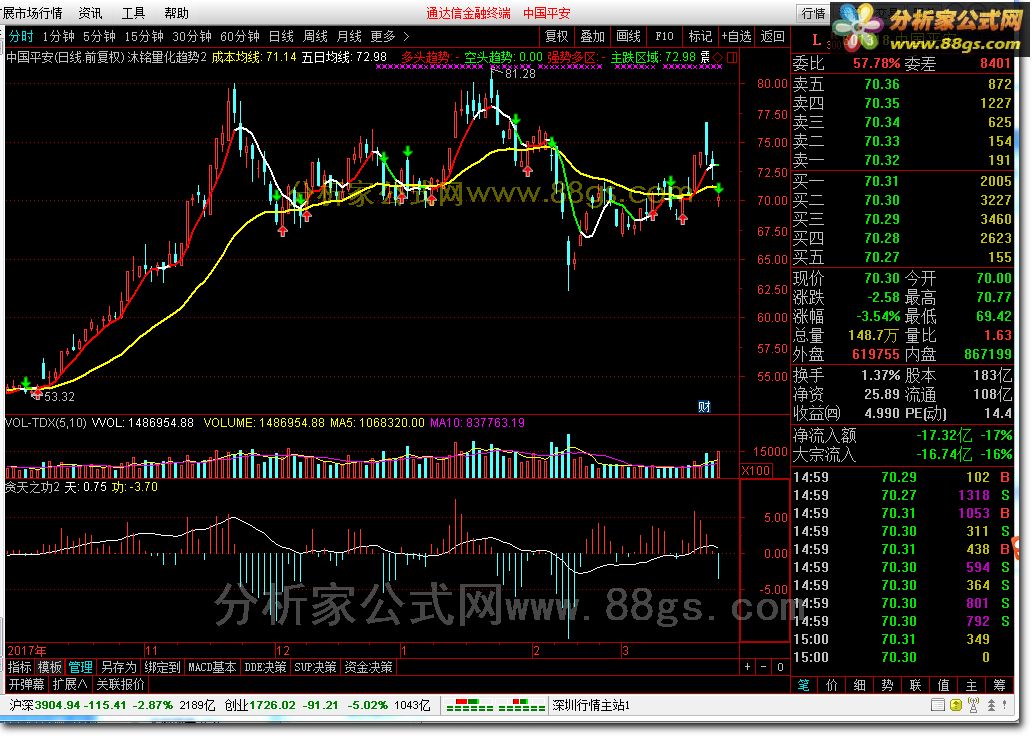Select MACD基本 indicator tab
This screenshot has width=1032, height=736.
212,667
